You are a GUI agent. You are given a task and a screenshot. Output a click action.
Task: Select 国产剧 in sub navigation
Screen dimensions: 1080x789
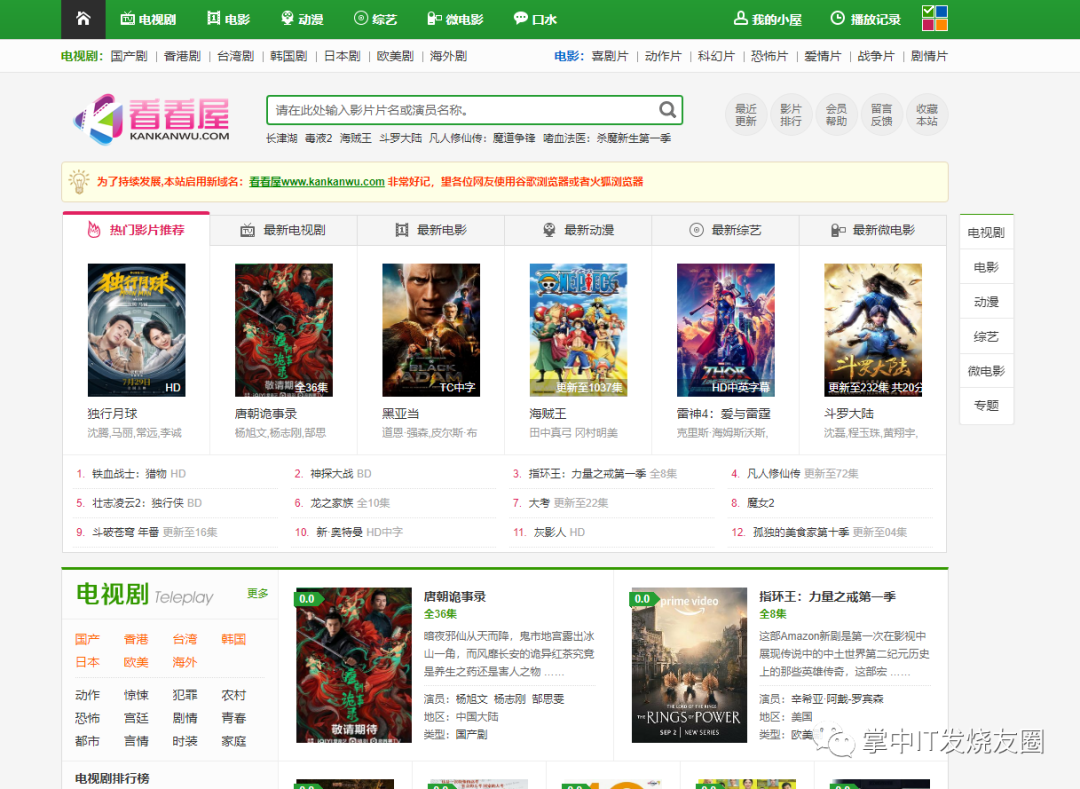pos(129,56)
